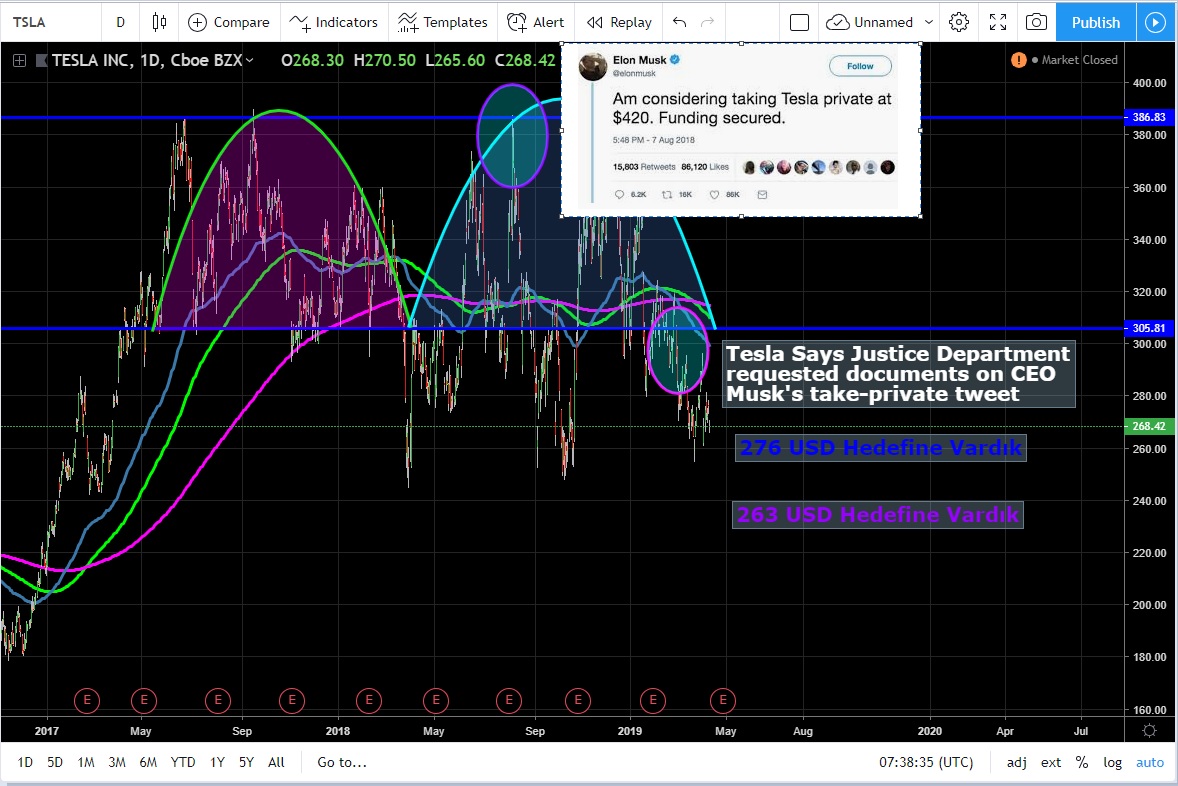Viewport: 1178px width, 786px height.
Task: Select the 1Y time range
Action: pyautogui.click(x=217, y=762)
